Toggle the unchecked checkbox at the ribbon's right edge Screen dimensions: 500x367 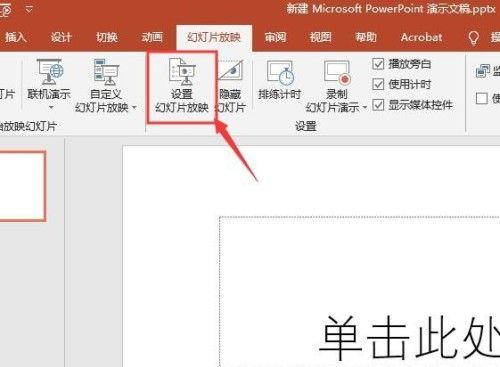[482, 98]
